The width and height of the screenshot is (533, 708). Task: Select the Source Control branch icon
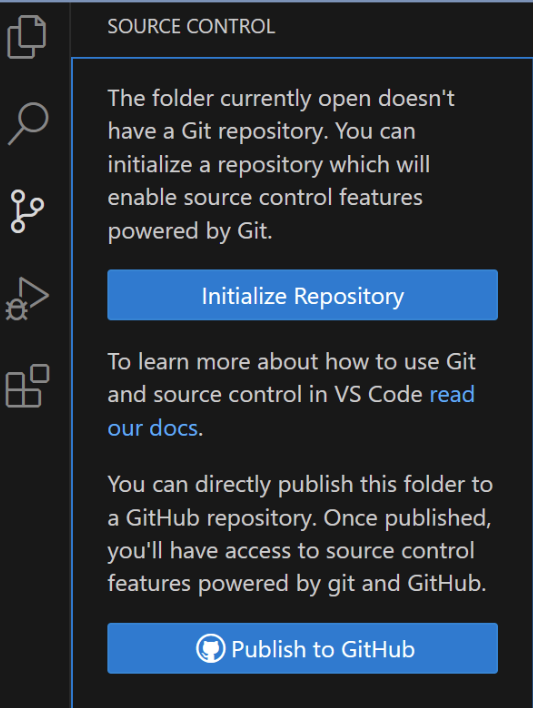(x=27, y=211)
